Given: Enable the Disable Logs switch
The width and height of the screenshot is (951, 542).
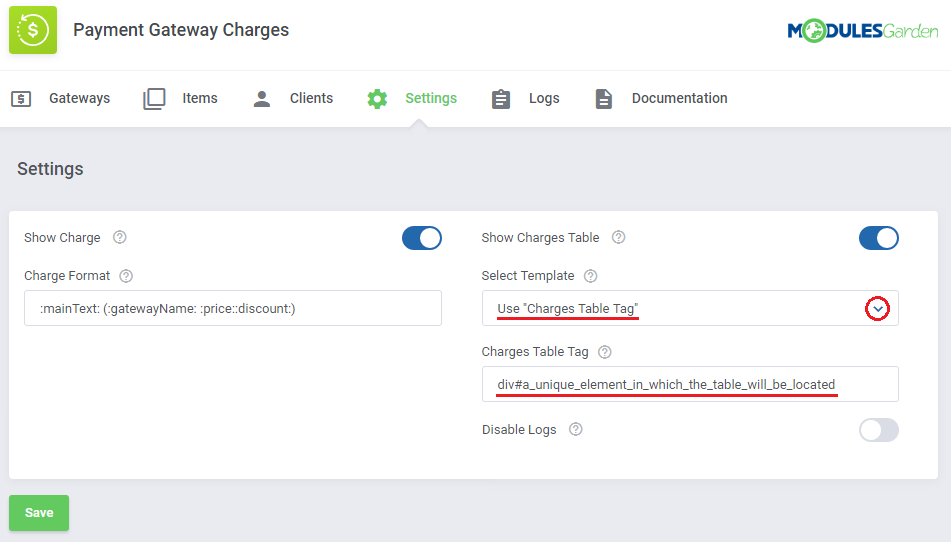Looking at the screenshot, I should (878, 430).
